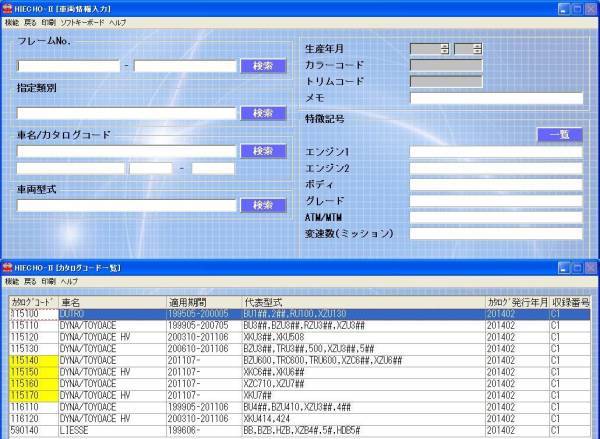Viewport: 600px width, 439px height.
Task: Select yellow-highlighted catalog code 115170
Action: click(x=34, y=395)
